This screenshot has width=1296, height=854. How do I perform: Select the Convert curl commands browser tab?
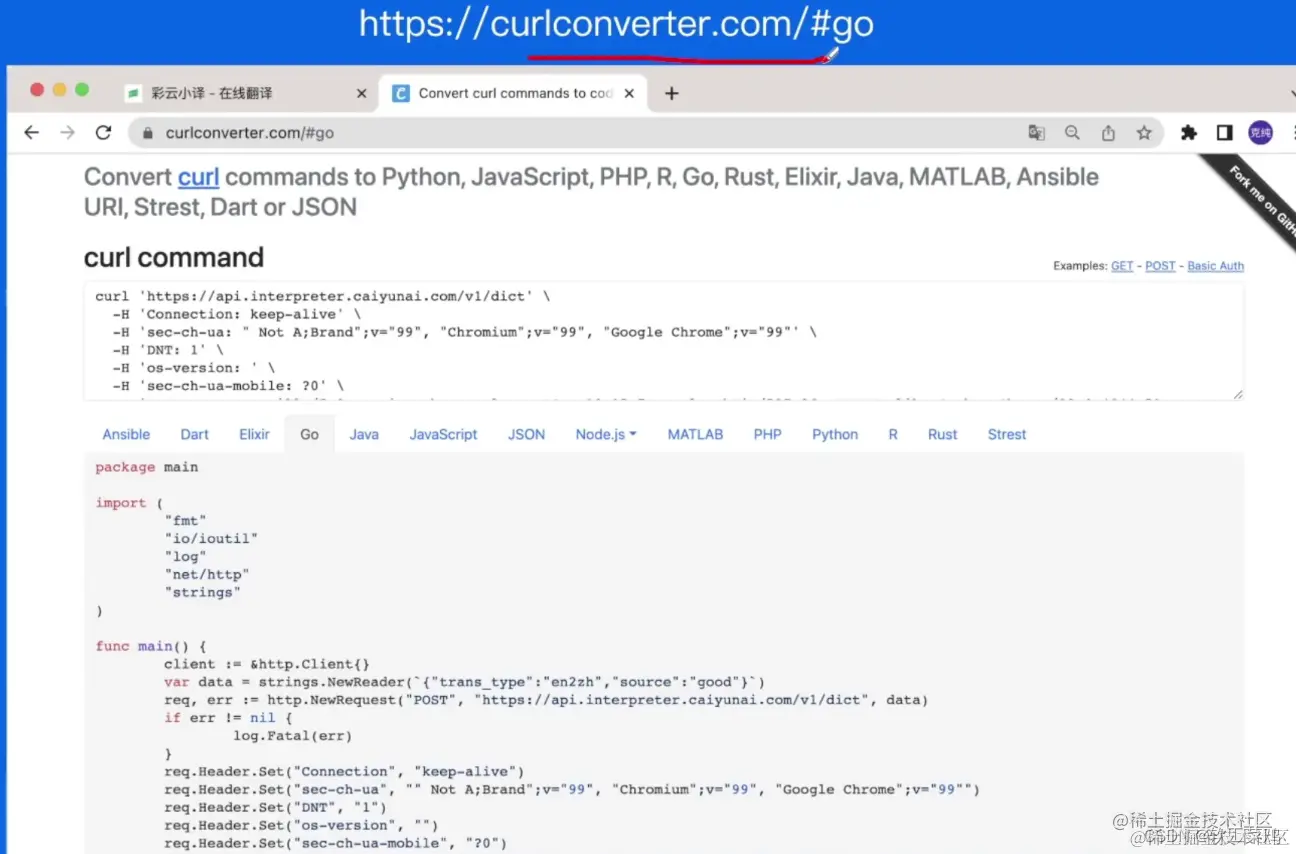[x=515, y=93]
